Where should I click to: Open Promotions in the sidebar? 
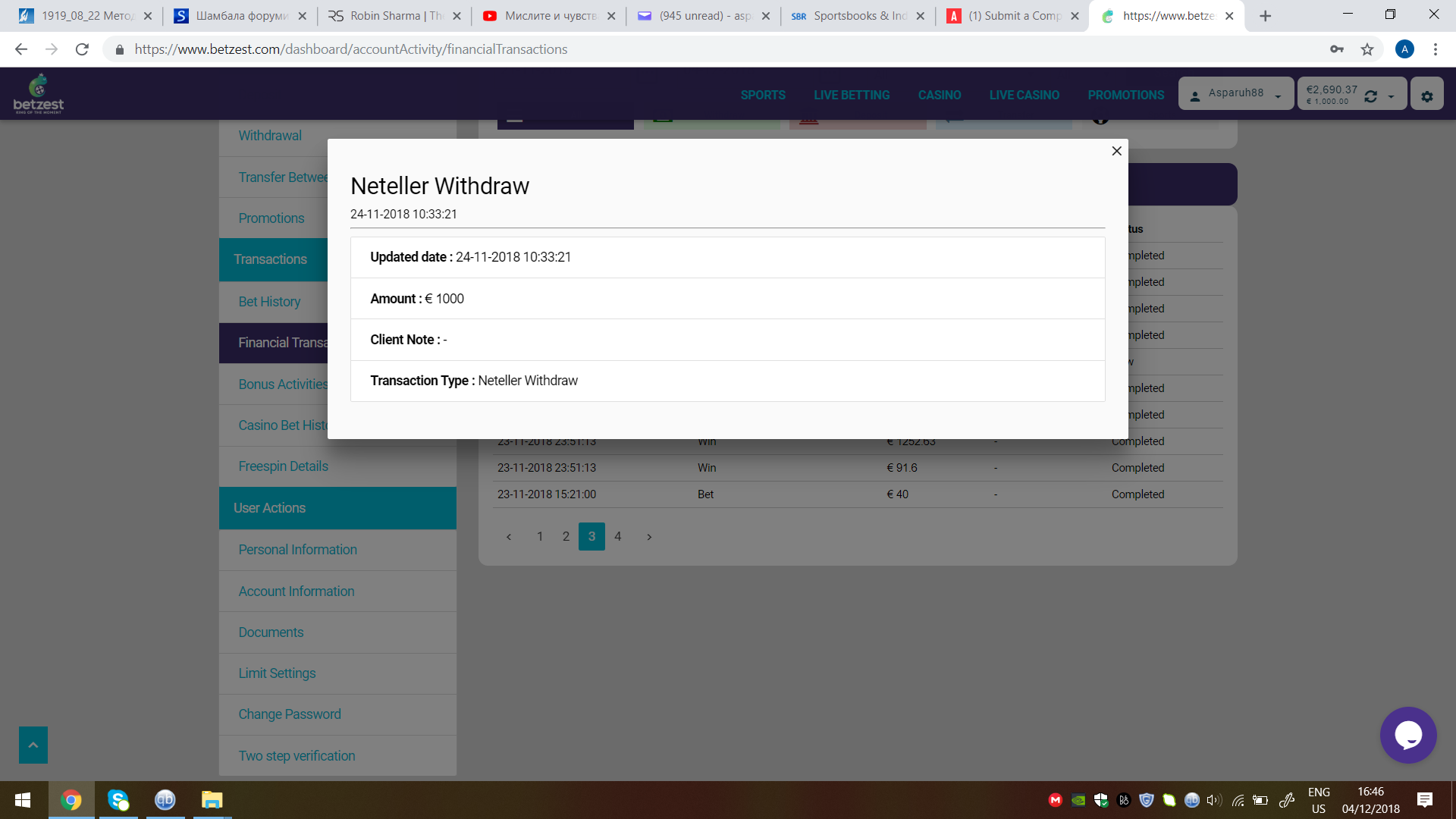pyautogui.click(x=271, y=218)
